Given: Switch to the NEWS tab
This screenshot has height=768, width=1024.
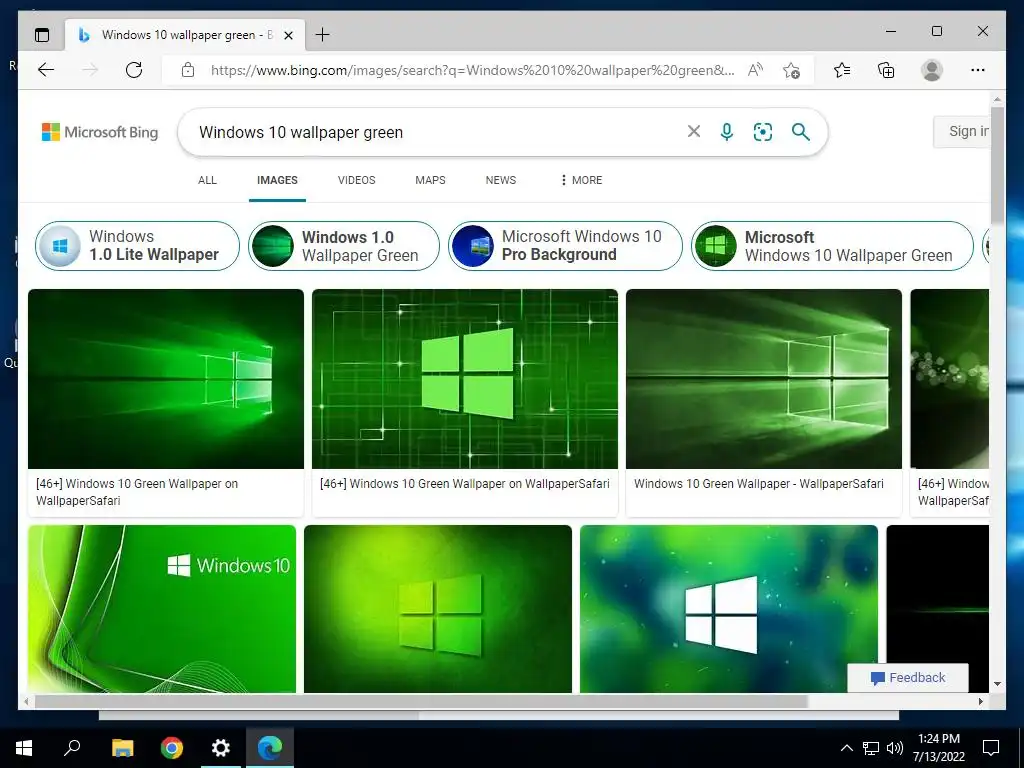Looking at the screenshot, I should tap(501, 180).
